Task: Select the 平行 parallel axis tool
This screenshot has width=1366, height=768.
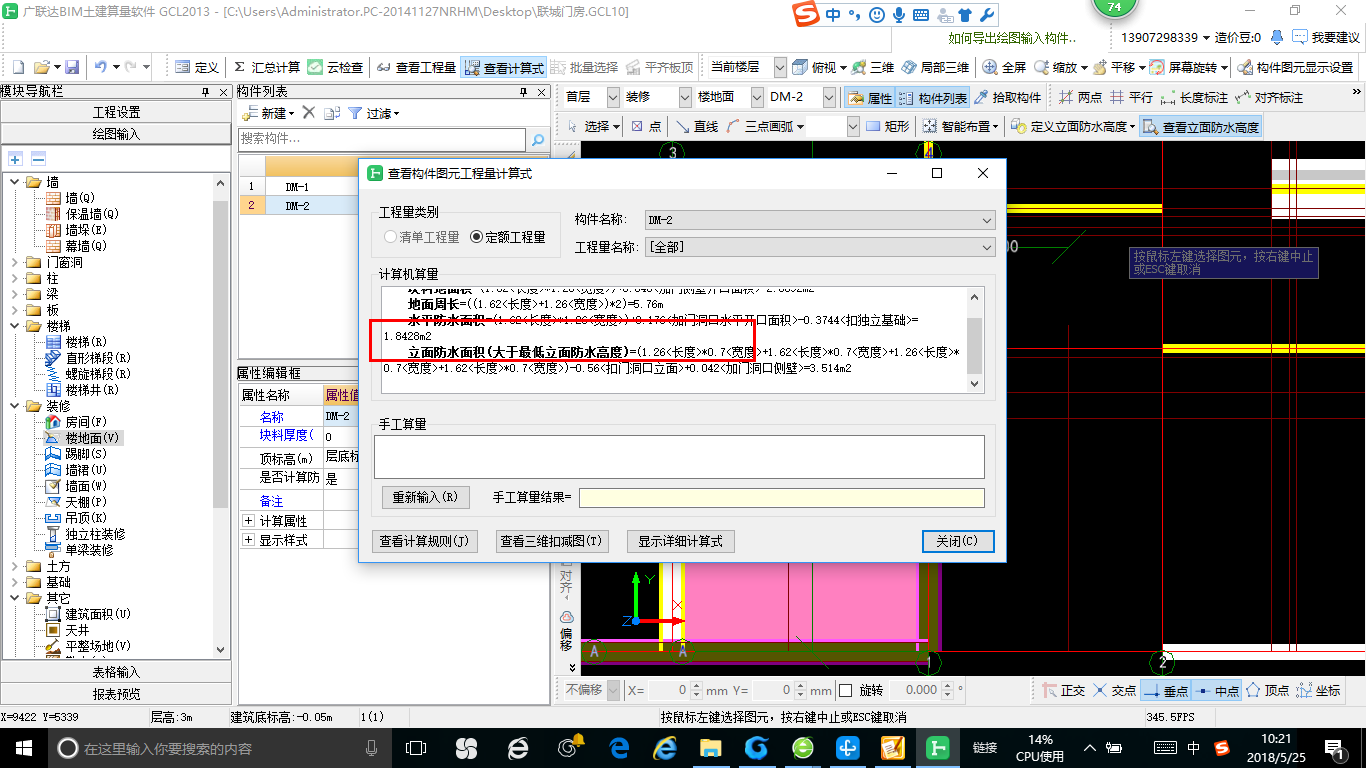Action: click(1131, 98)
